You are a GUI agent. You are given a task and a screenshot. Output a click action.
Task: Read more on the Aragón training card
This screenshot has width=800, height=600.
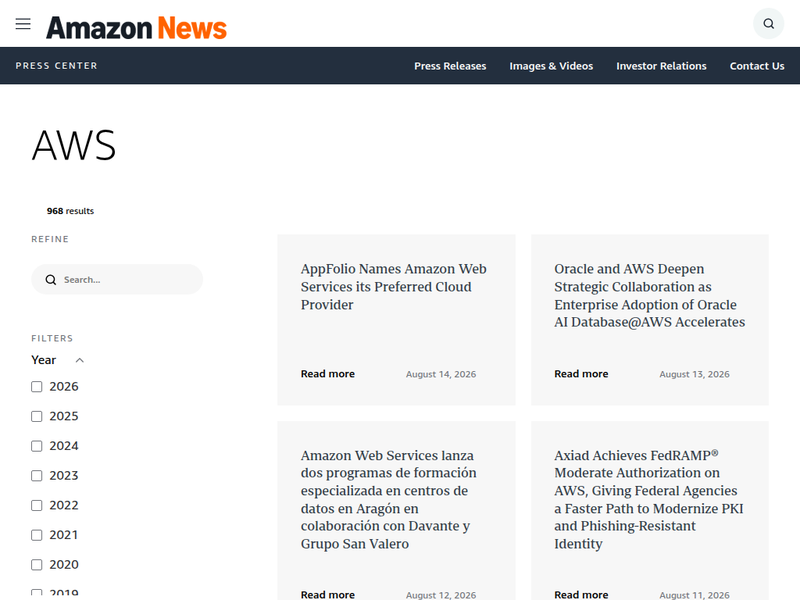pos(328,594)
